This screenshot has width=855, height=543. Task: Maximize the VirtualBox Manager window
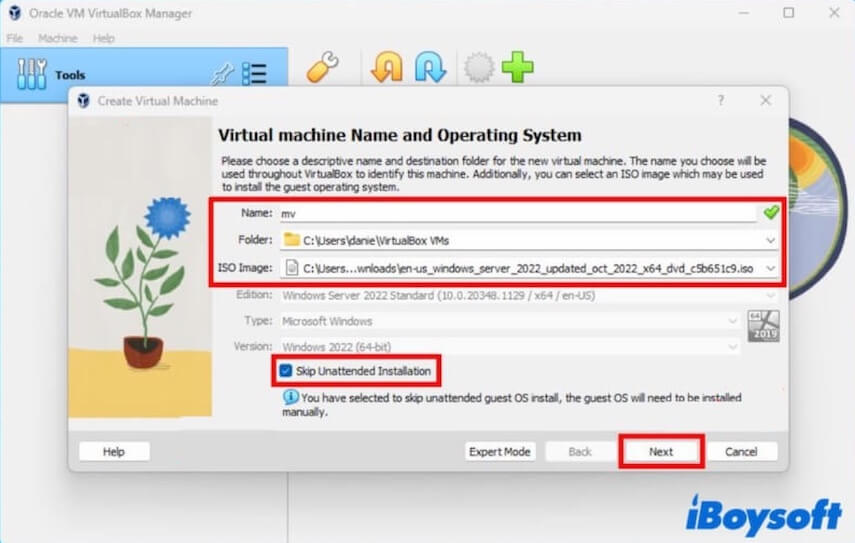788,12
